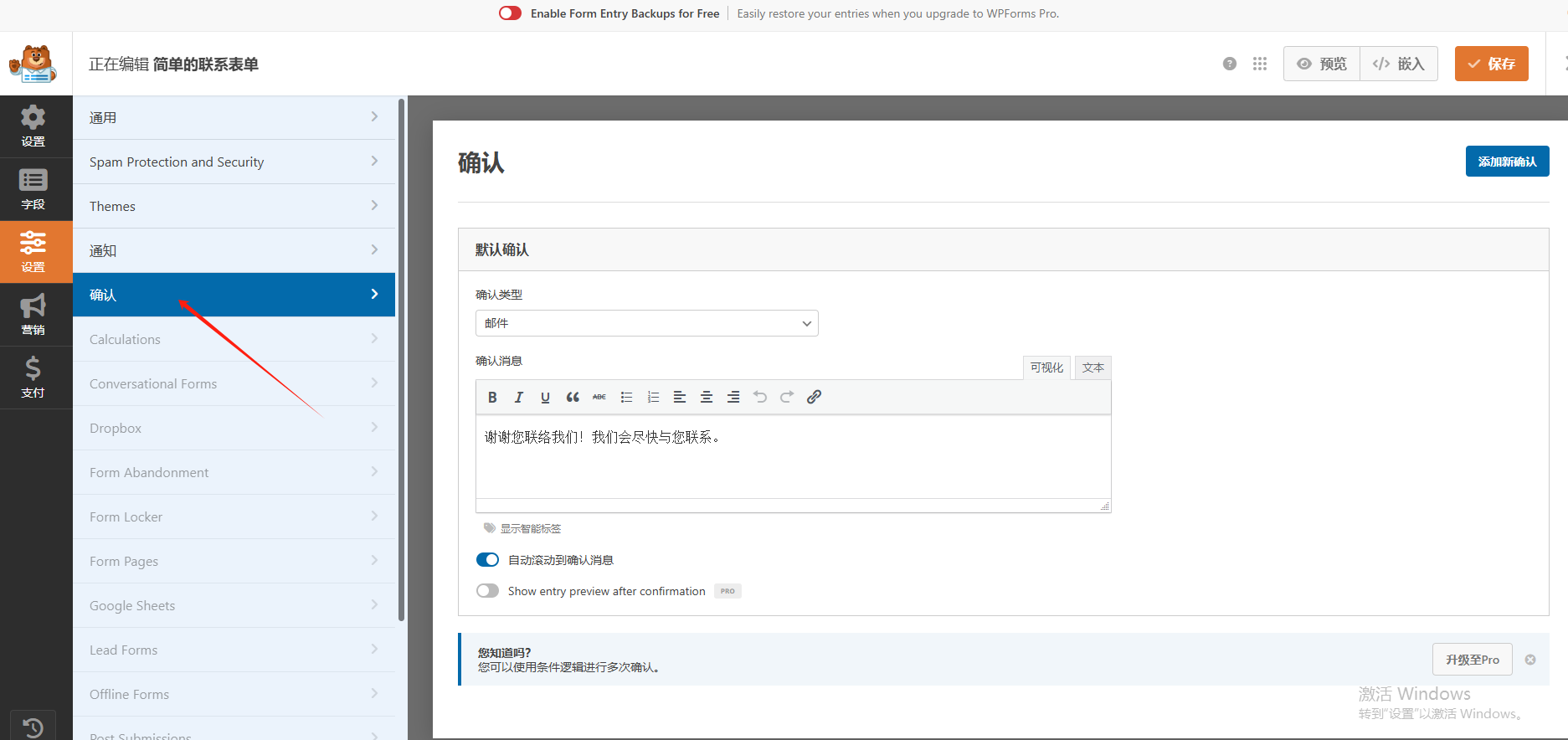
Task: Save the form with 保存 button
Action: [1491, 64]
